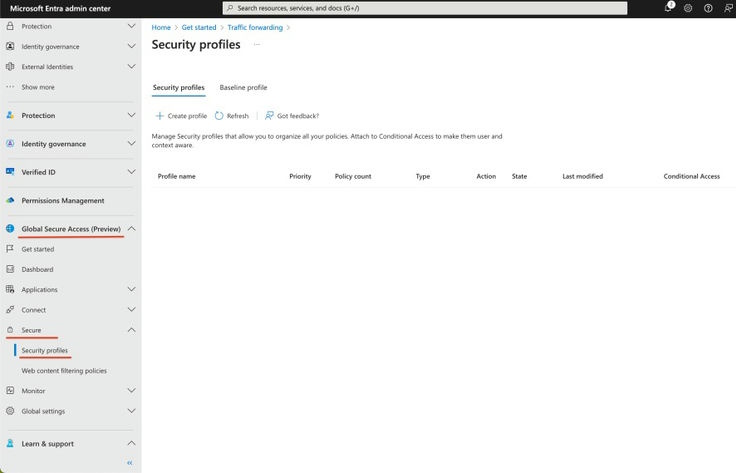Click the Secure lock icon
This screenshot has height=473, width=736.
click(x=10, y=330)
